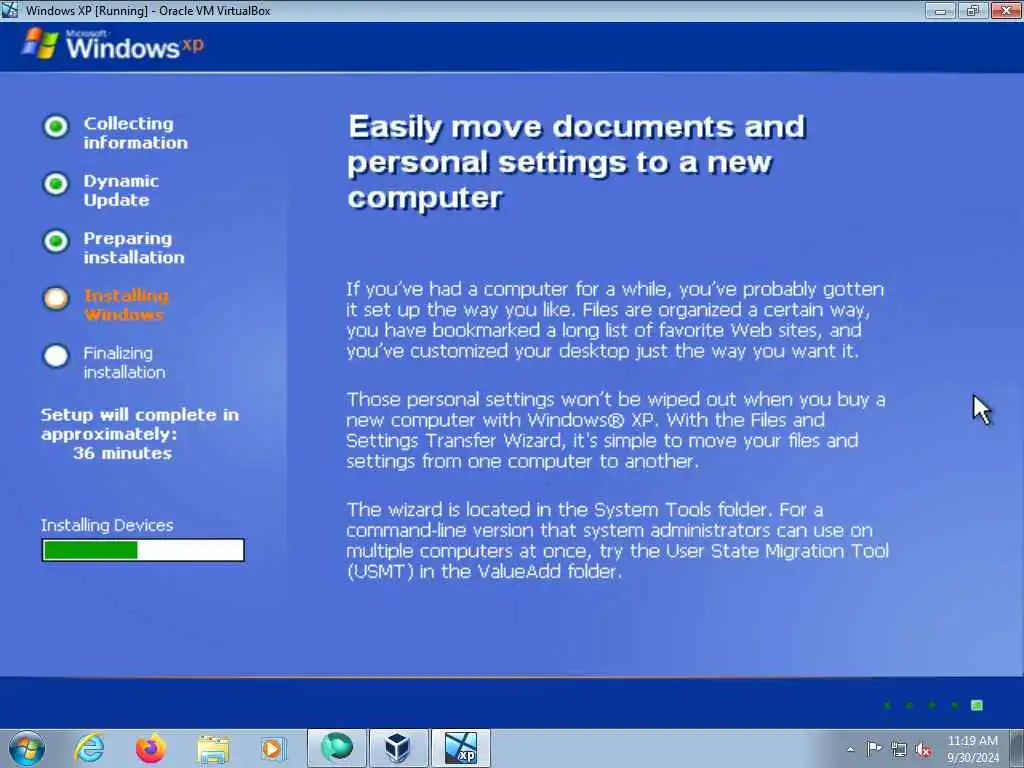Launch Windows Media Player taskbar icon
The image size is (1024, 768).
pos(273,748)
